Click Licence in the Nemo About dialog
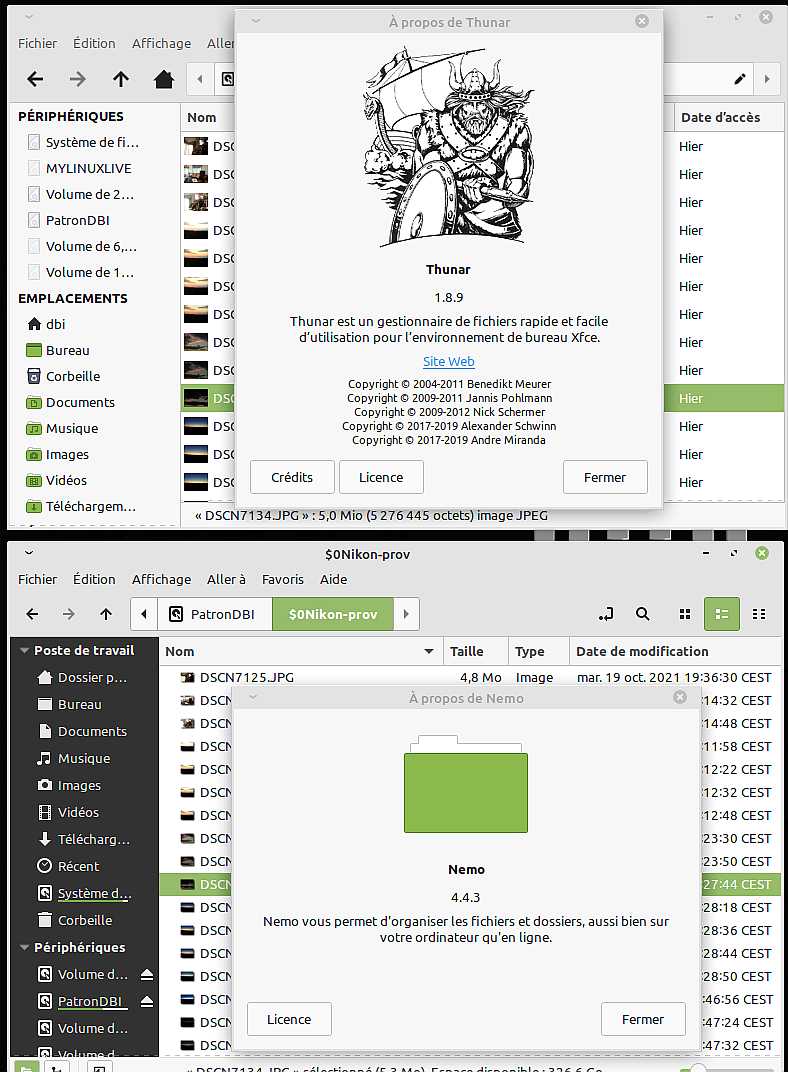The image size is (788, 1072). click(x=289, y=1019)
